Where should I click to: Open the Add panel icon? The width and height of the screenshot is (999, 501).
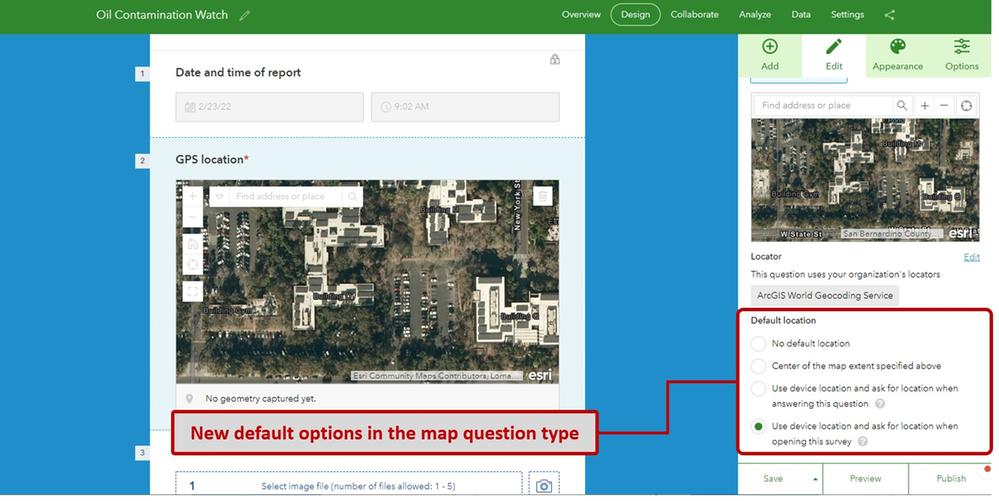coord(770,47)
